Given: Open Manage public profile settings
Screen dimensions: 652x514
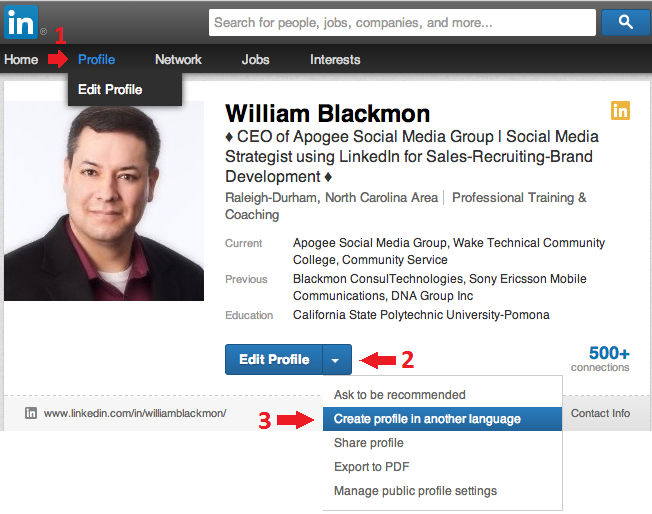Looking at the screenshot, I should (442, 491).
